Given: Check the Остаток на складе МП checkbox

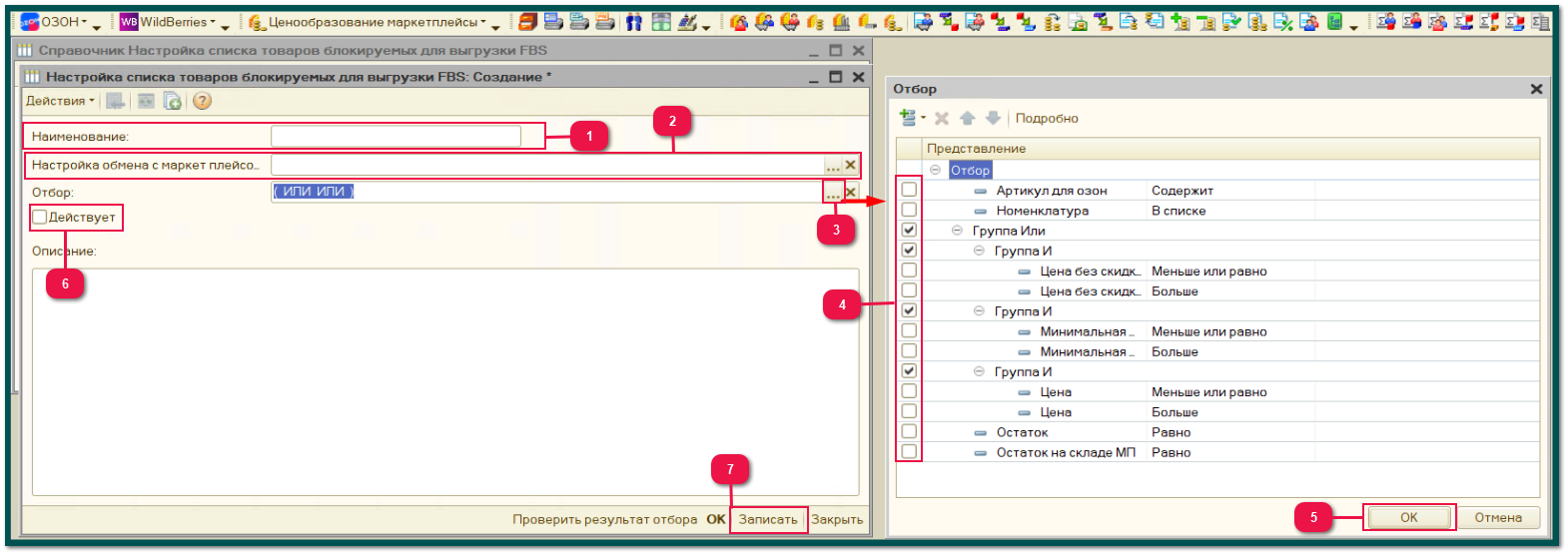Looking at the screenshot, I should coord(909,451).
